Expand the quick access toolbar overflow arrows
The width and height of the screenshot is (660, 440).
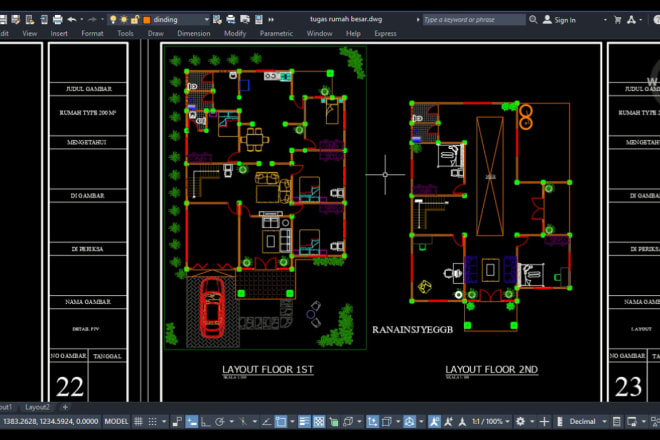click(271, 19)
